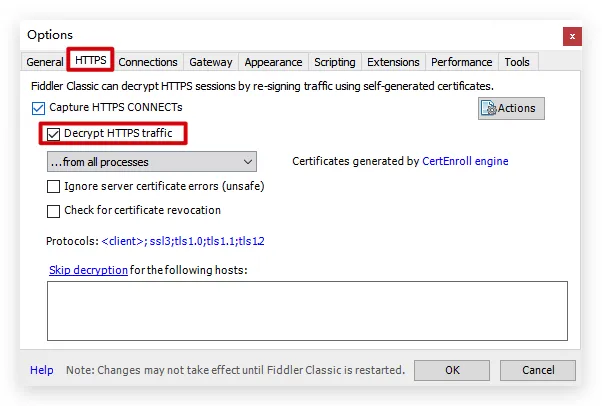Click the Actions certificate icon button
The image size is (602, 406).
point(511,108)
